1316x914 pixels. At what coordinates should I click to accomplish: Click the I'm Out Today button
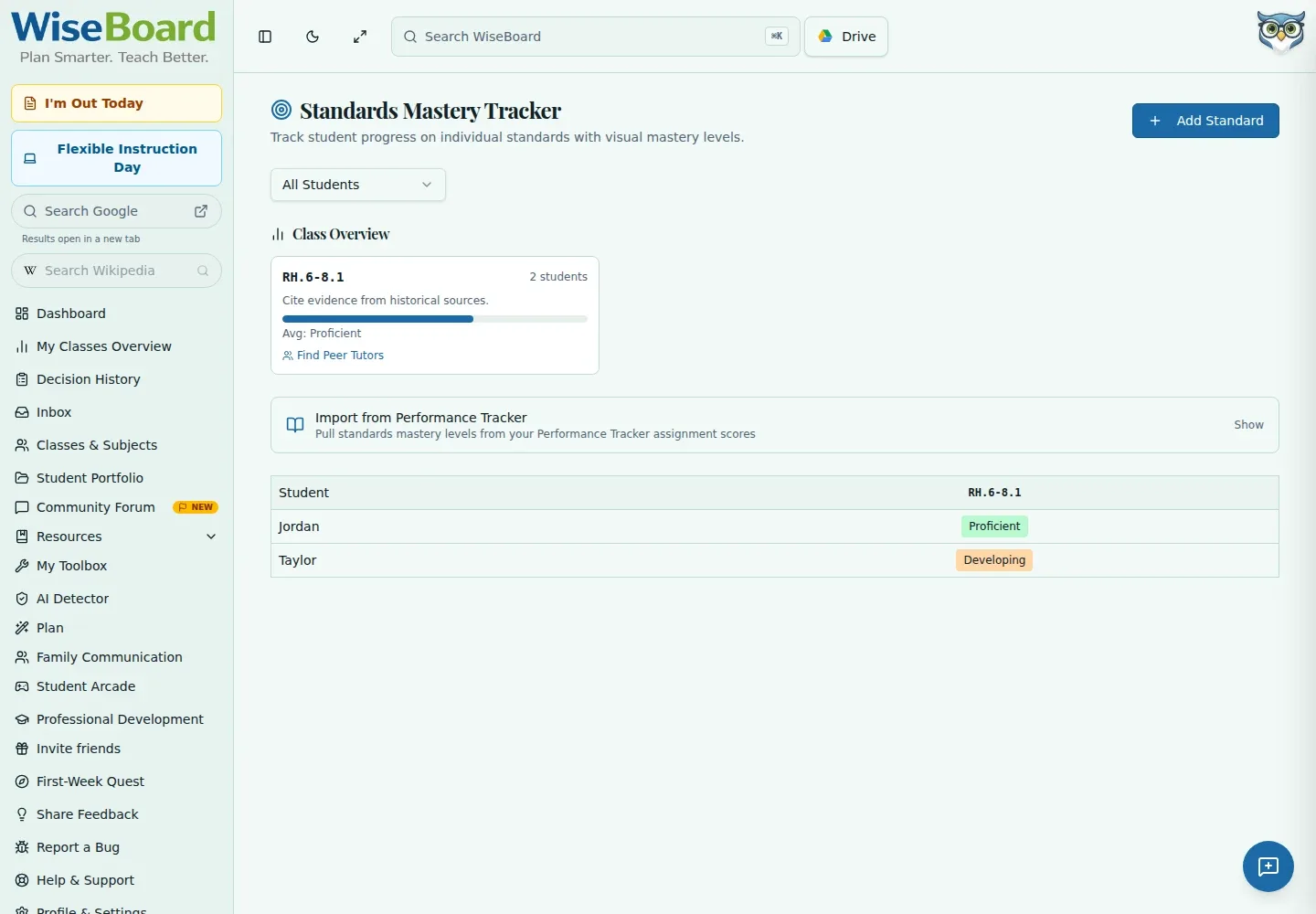(x=116, y=103)
